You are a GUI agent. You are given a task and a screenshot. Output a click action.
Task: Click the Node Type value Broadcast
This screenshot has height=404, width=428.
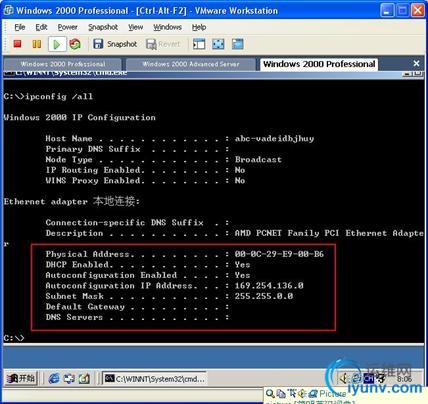click(x=258, y=159)
